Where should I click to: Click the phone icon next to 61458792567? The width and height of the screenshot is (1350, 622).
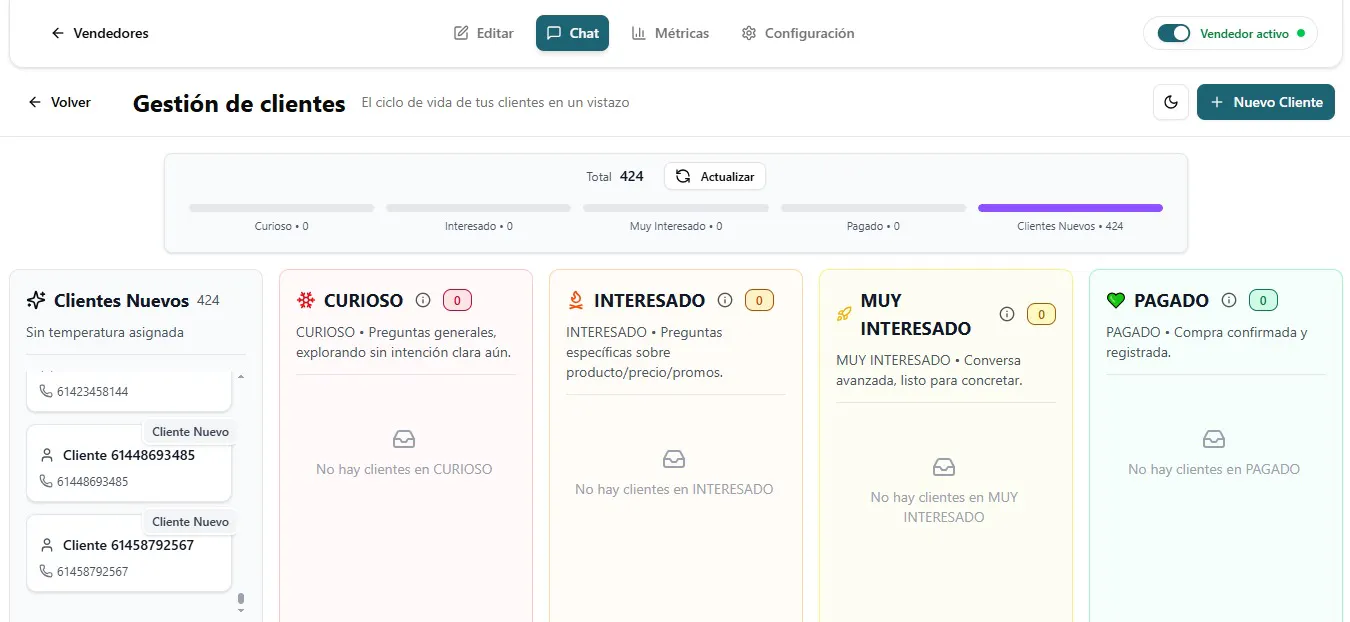coord(45,571)
